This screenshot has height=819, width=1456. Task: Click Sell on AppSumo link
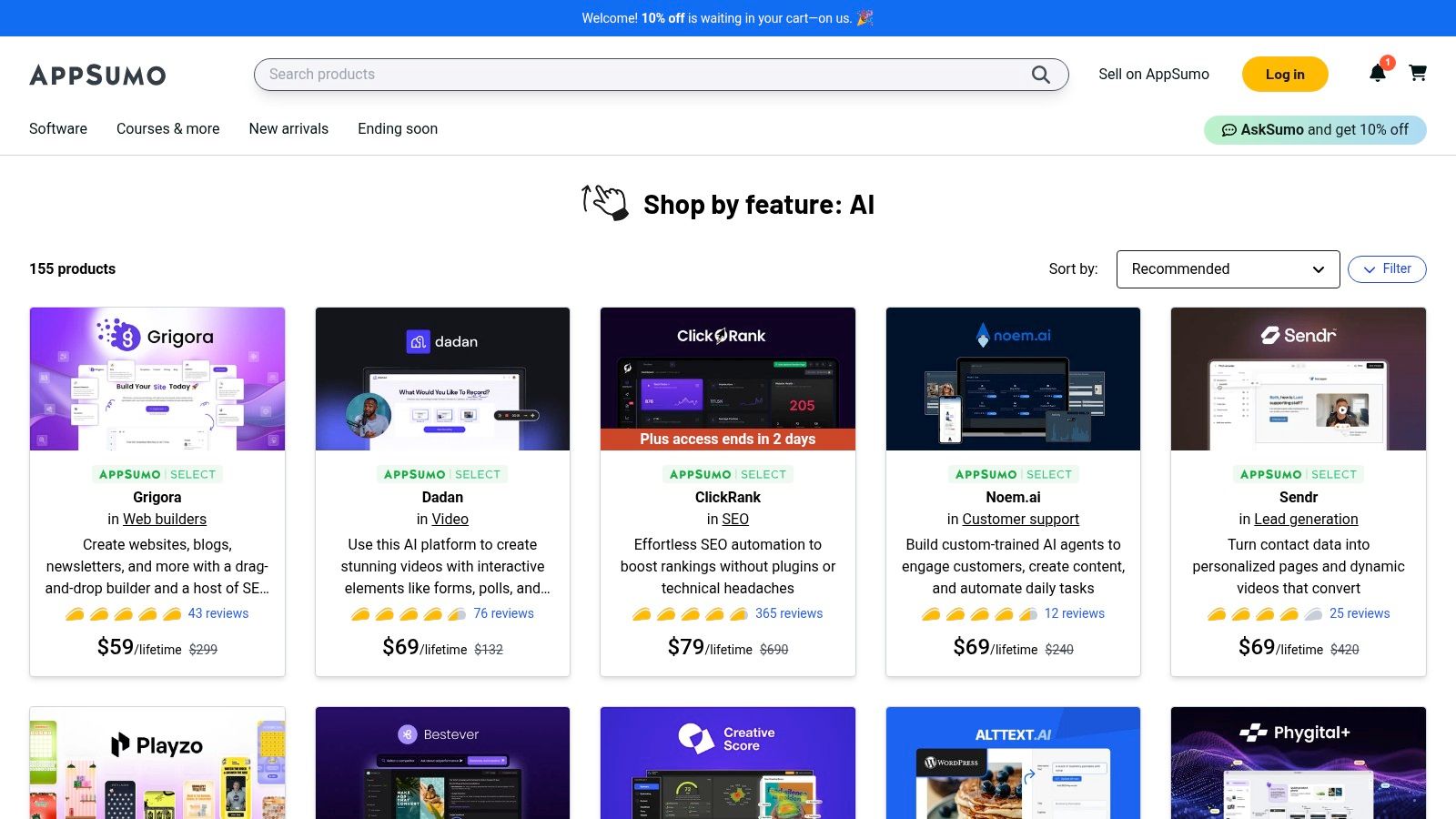pos(1154,75)
